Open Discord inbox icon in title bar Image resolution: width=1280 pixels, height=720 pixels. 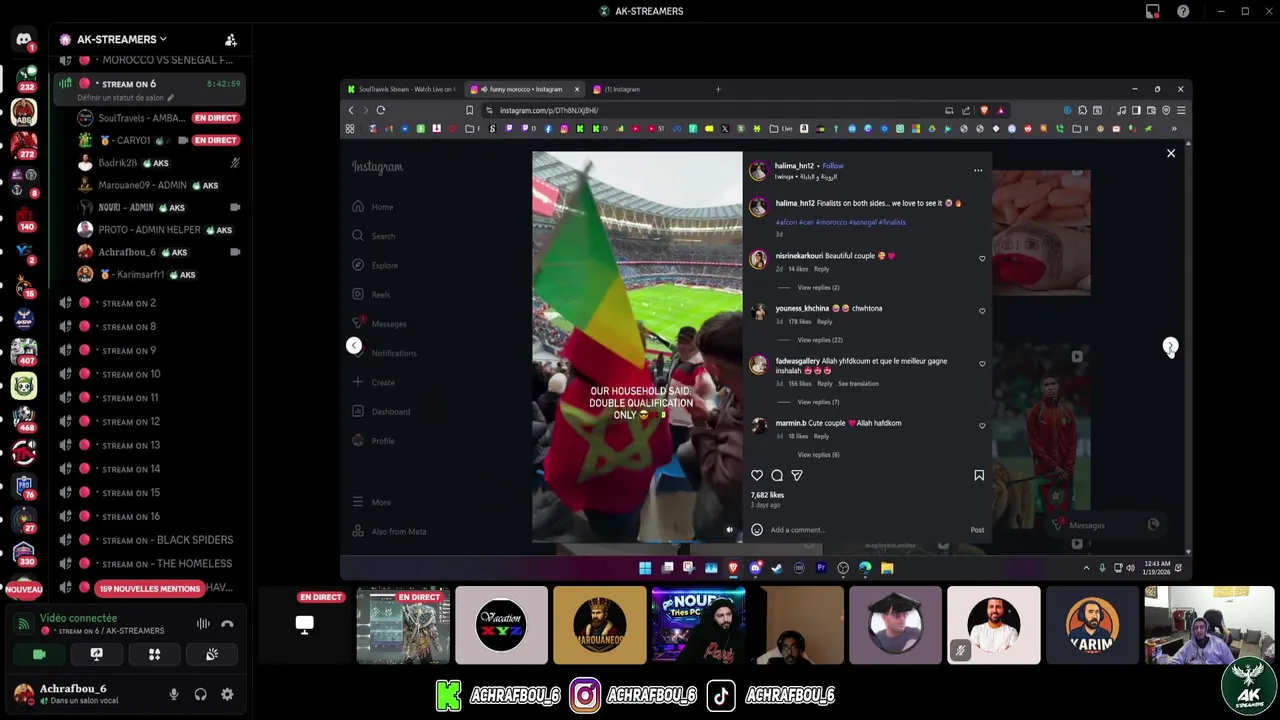tap(1153, 12)
